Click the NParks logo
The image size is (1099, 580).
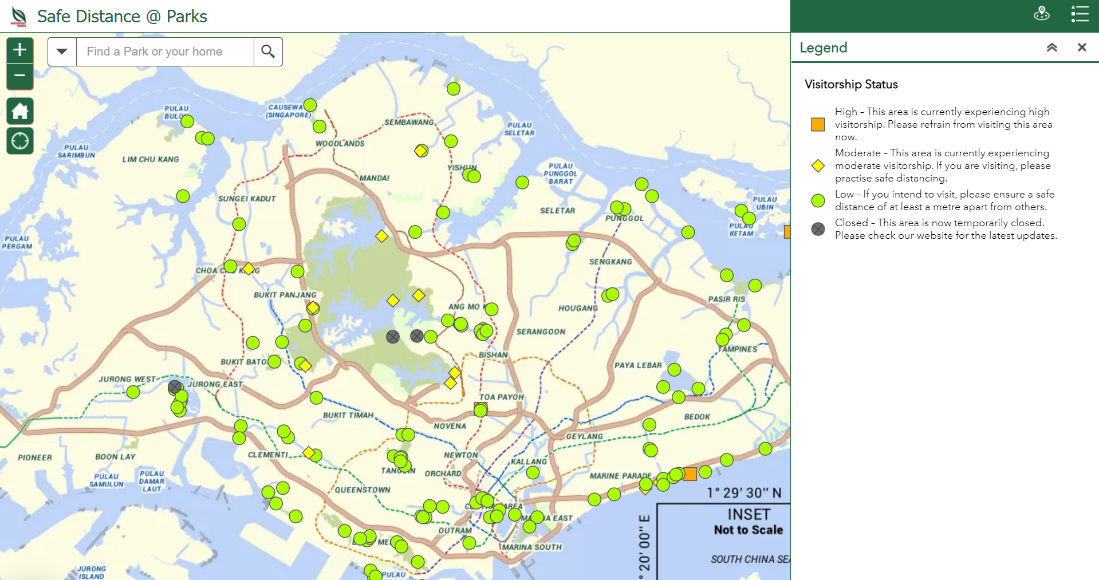[18, 16]
